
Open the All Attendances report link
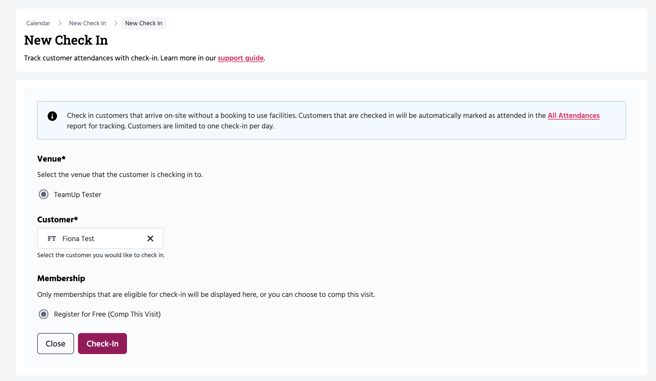(574, 115)
